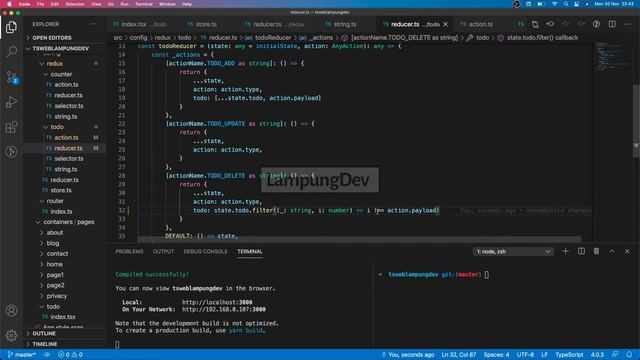Open the network URL 192.168.0.107:3000

point(224,309)
